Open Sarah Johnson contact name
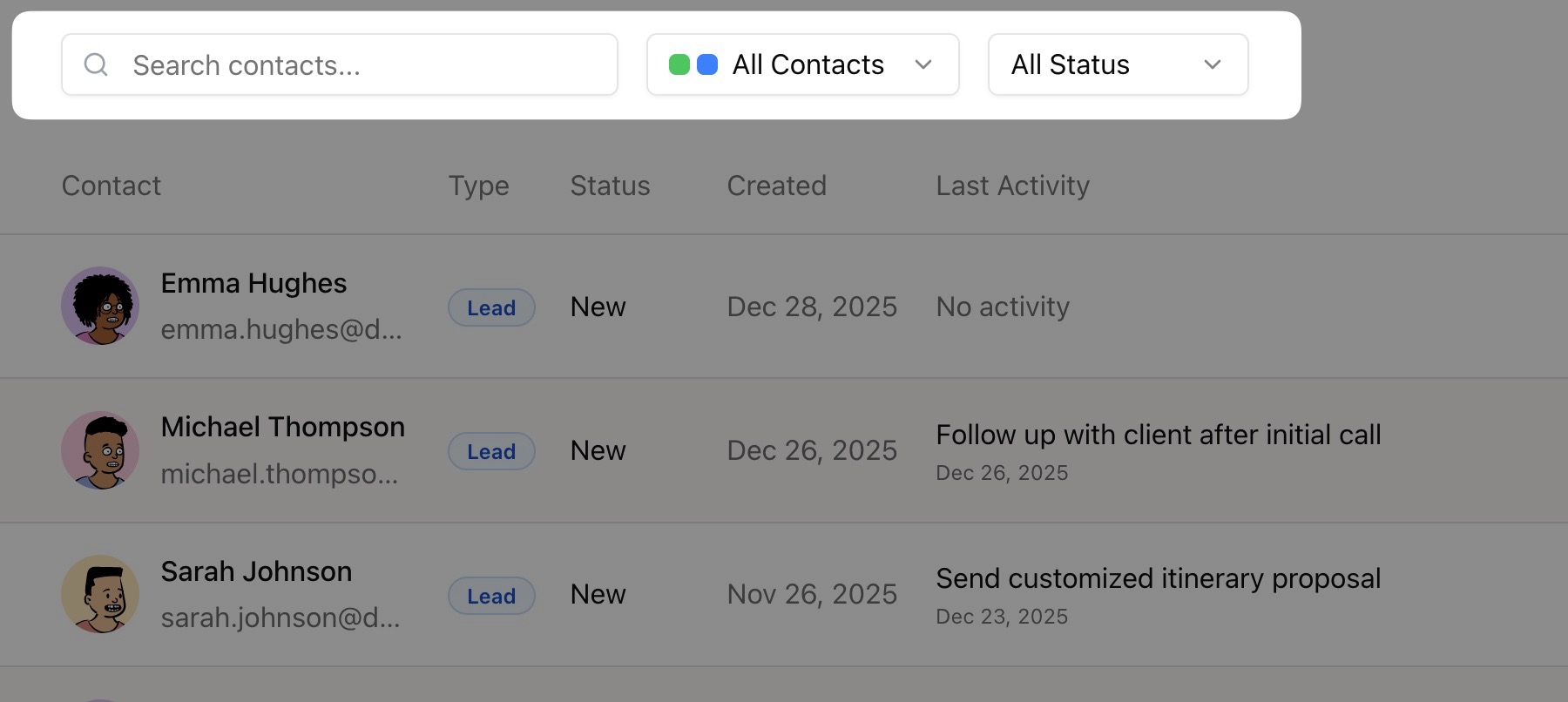1568x702 pixels. pyautogui.click(x=256, y=571)
